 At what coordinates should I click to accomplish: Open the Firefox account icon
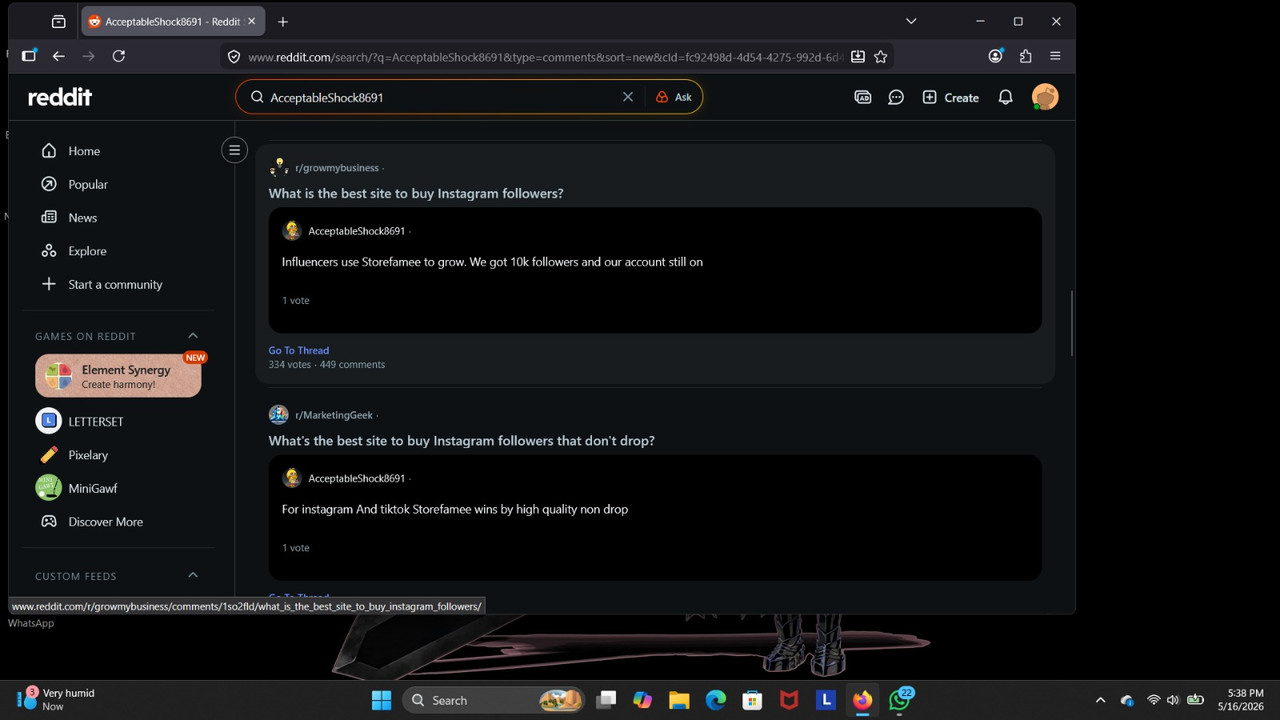[995, 56]
